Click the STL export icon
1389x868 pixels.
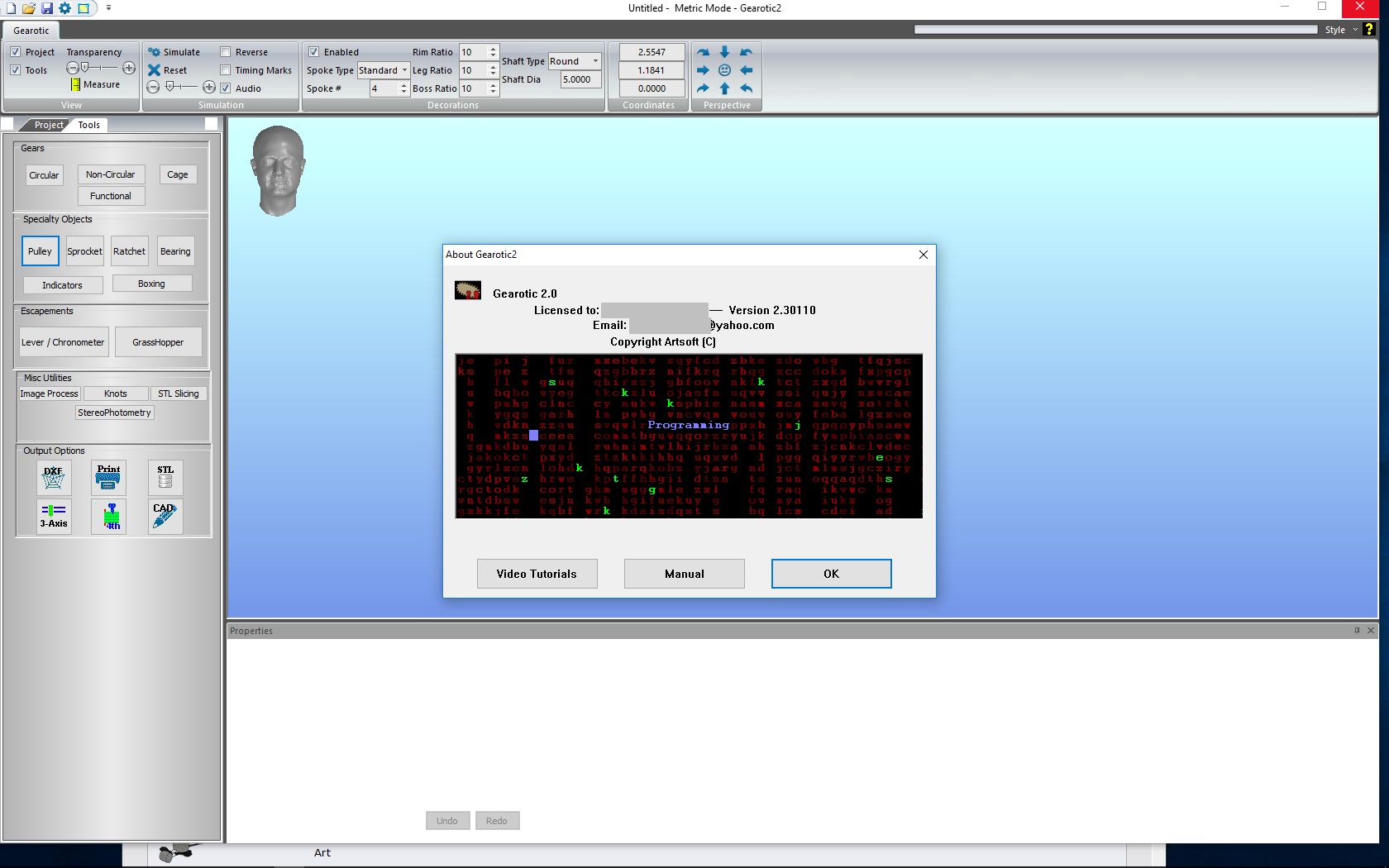165,477
